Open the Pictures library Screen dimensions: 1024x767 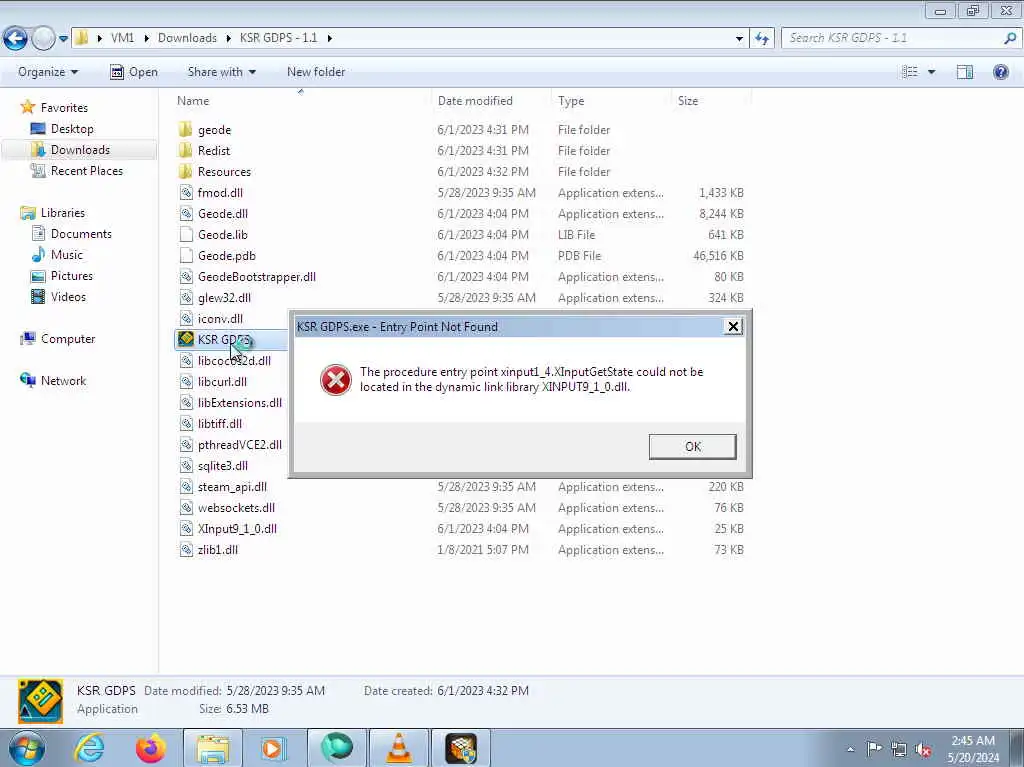click(x=72, y=276)
